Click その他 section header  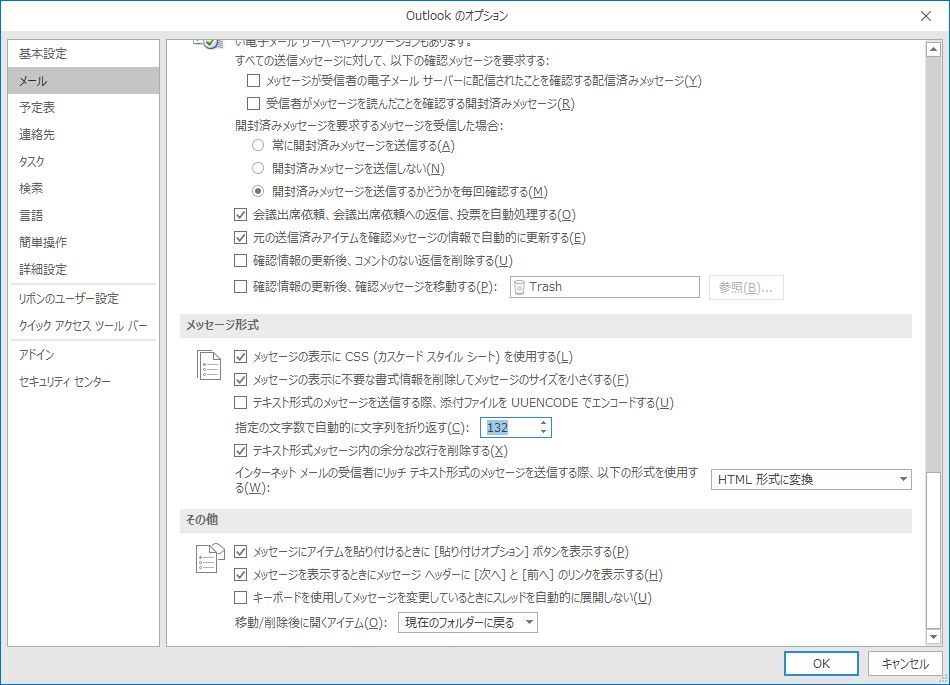546,520
